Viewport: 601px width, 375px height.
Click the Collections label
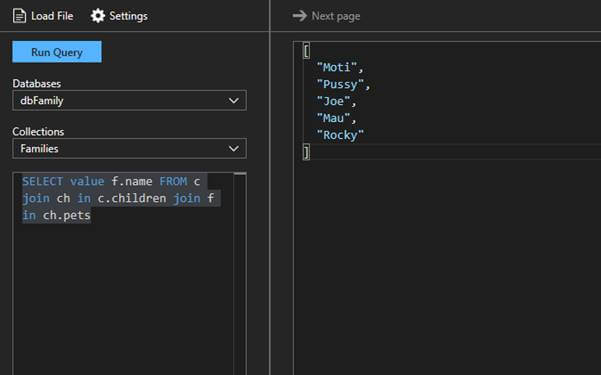(38, 132)
